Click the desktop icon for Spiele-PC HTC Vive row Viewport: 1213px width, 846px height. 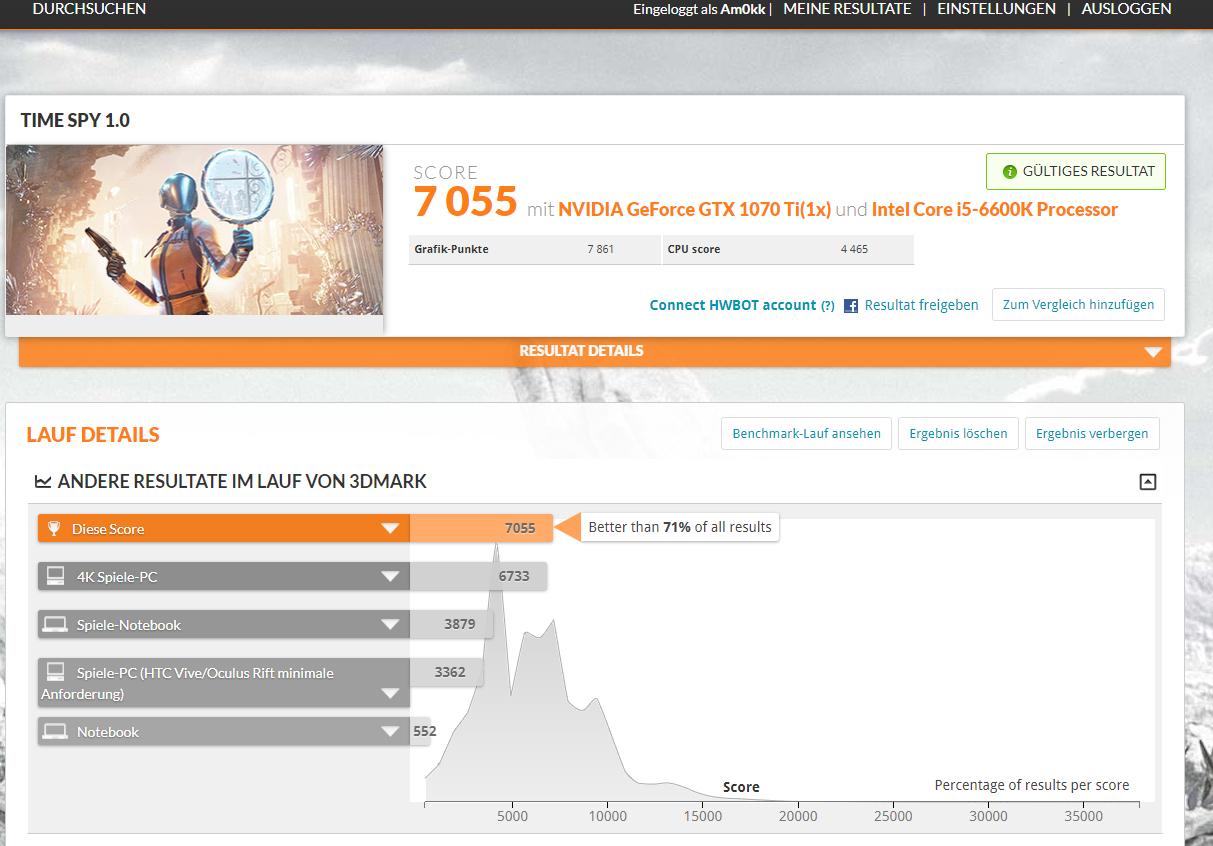[x=56, y=672]
